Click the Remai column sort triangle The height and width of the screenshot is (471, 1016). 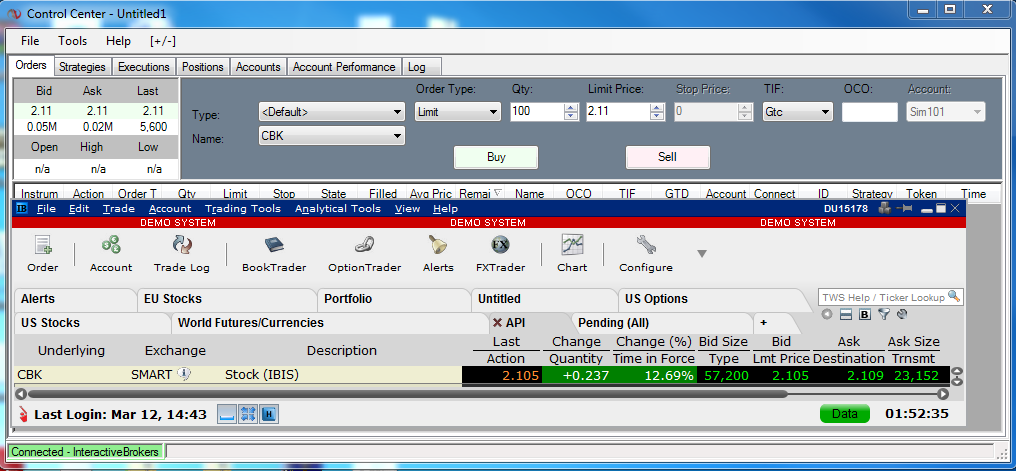pyautogui.click(x=497, y=192)
